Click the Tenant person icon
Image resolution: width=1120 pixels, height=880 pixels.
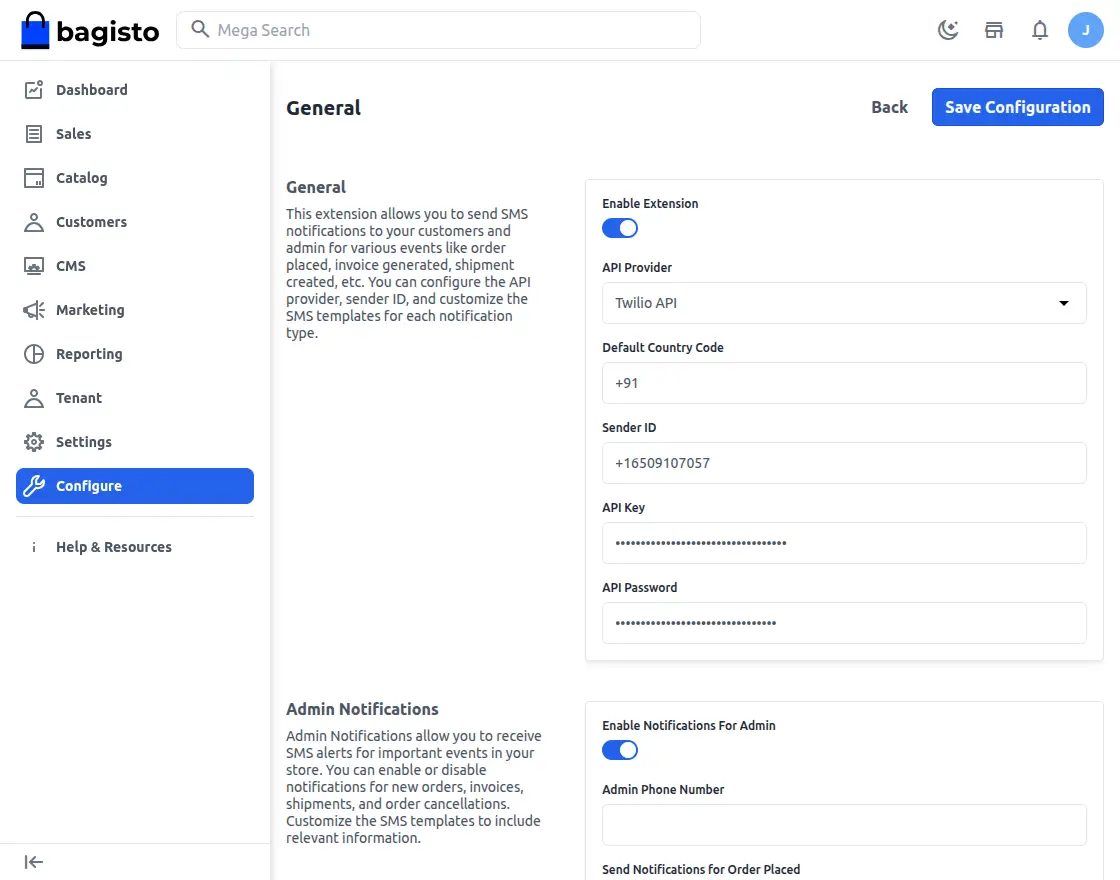34,398
